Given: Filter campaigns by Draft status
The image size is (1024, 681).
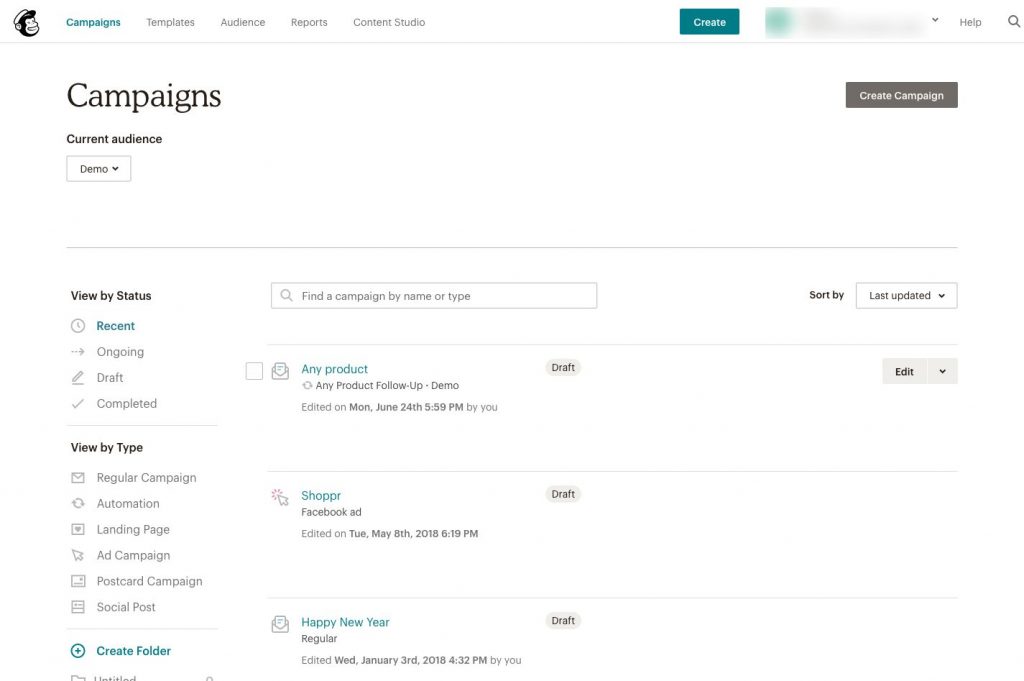Looking at the screenshot, I should 110,377.
